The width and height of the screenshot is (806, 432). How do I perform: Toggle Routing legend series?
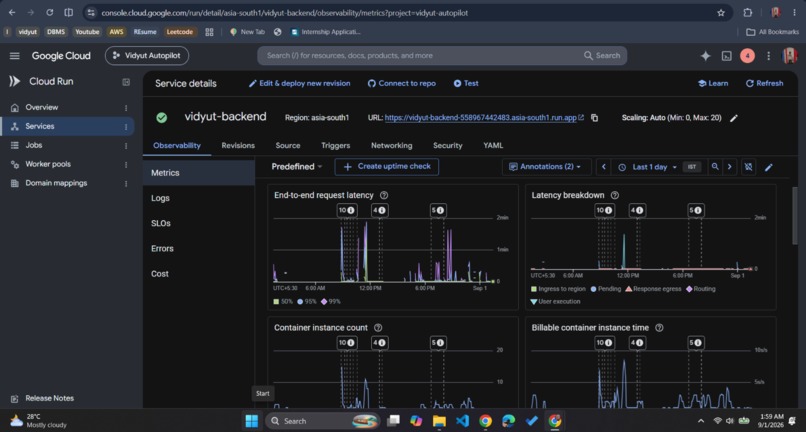701,289
